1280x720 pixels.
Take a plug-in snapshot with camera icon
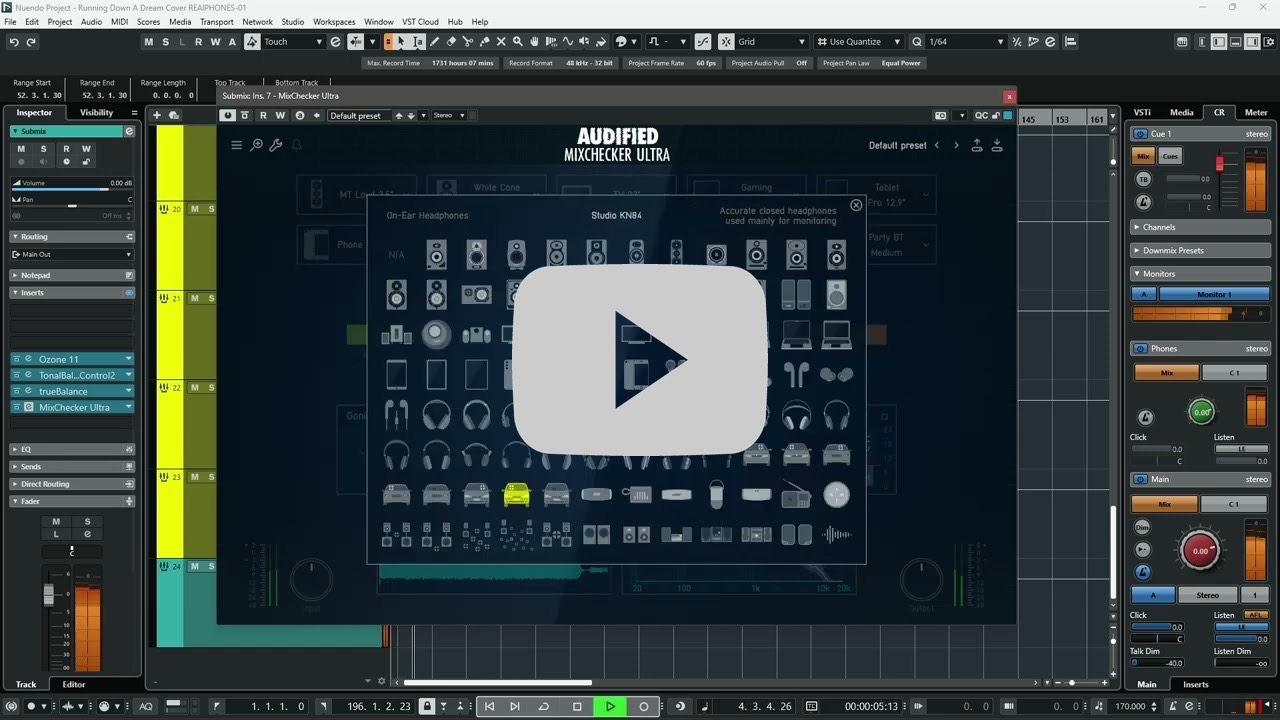(940, 115)
